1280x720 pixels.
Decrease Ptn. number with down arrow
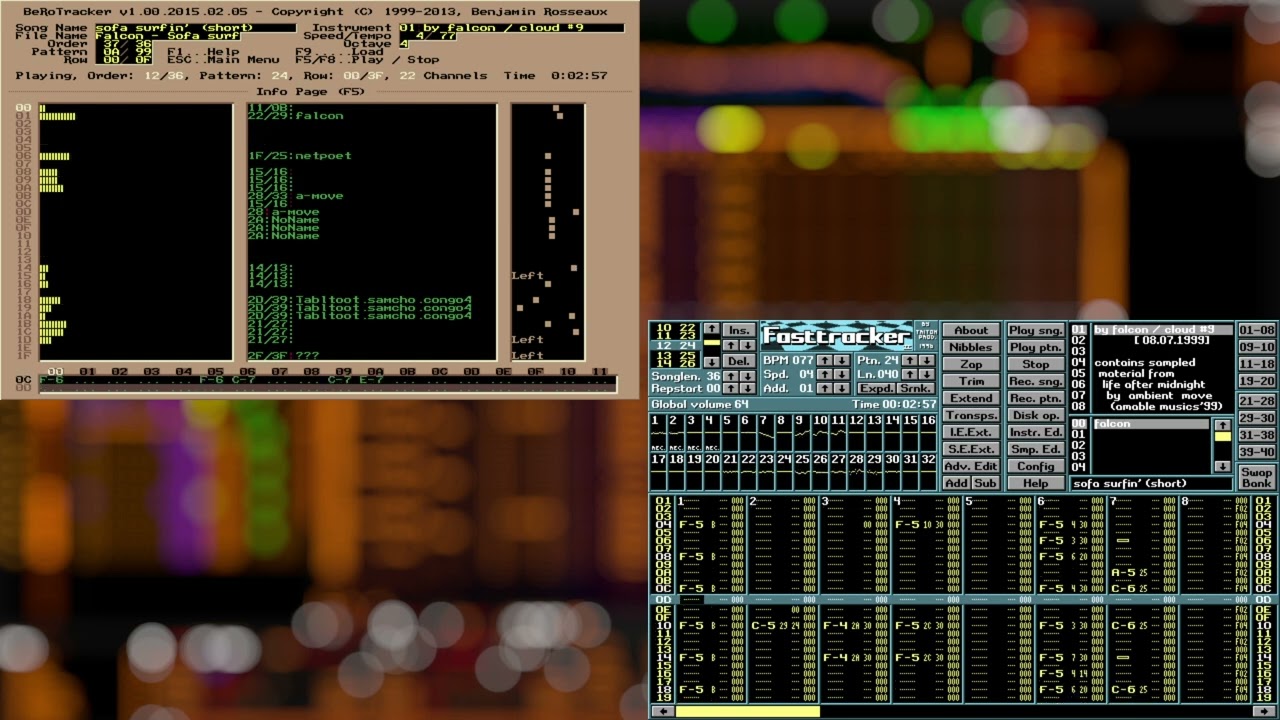coord(927,361)
